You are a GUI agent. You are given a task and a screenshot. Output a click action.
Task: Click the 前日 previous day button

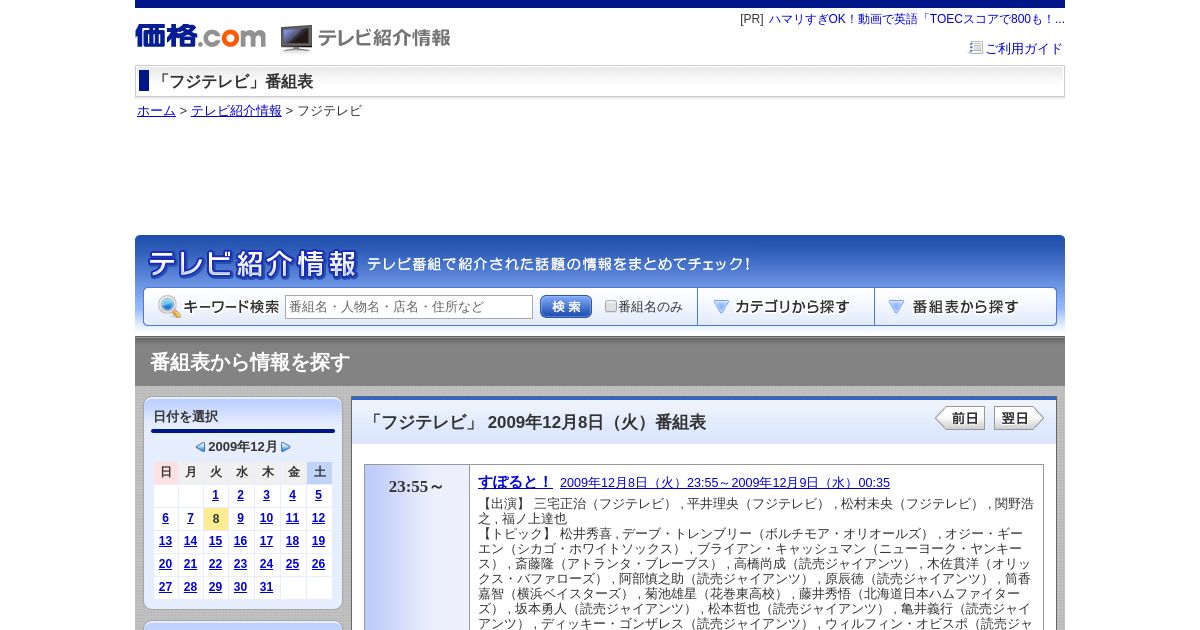click(x=960, y=418)
